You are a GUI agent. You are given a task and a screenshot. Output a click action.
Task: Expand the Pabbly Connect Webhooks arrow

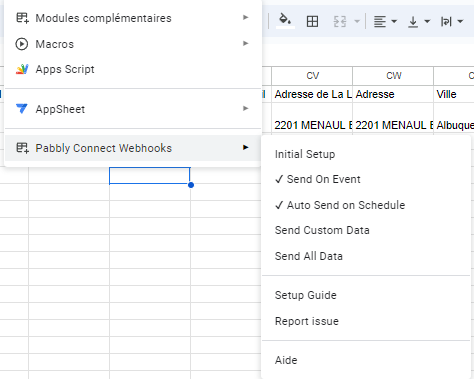246,147
